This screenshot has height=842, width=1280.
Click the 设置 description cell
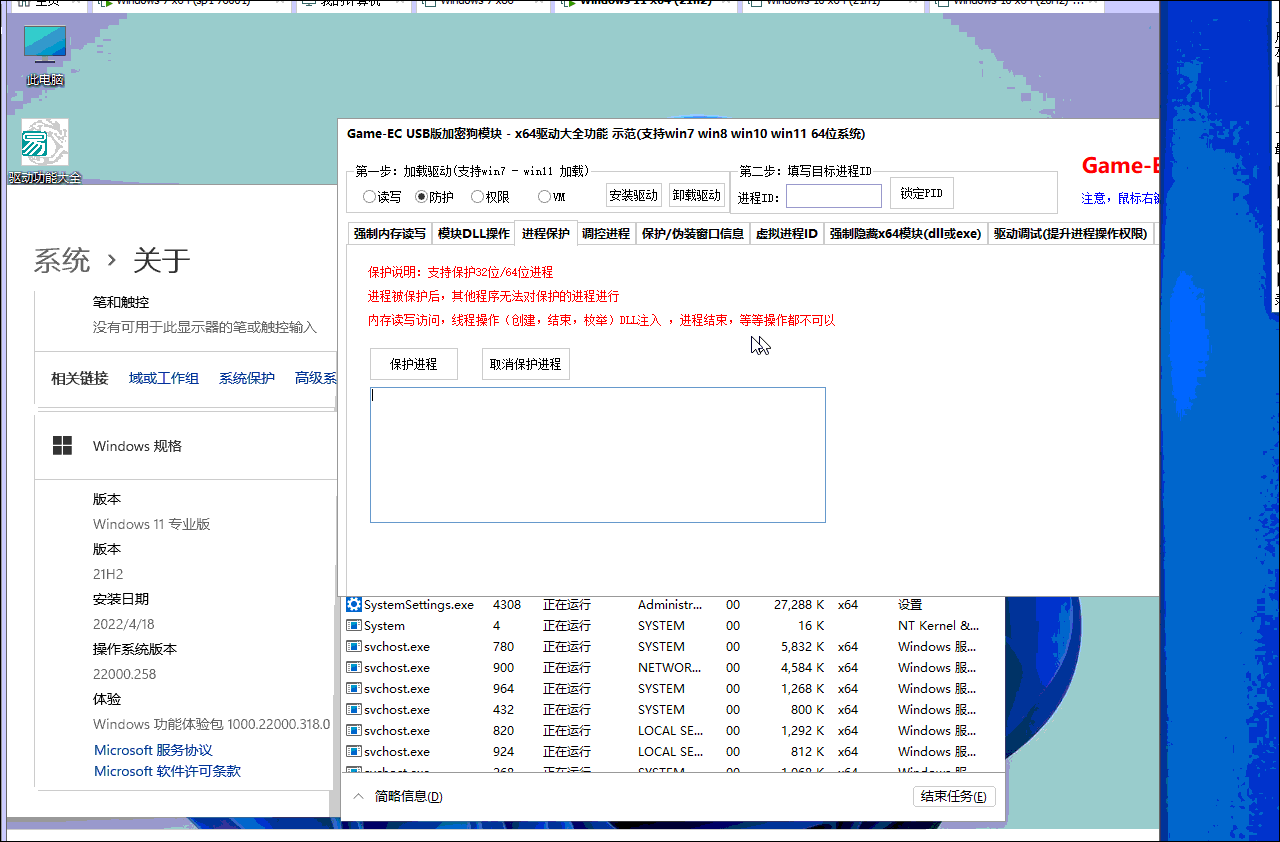click(910, 605)
